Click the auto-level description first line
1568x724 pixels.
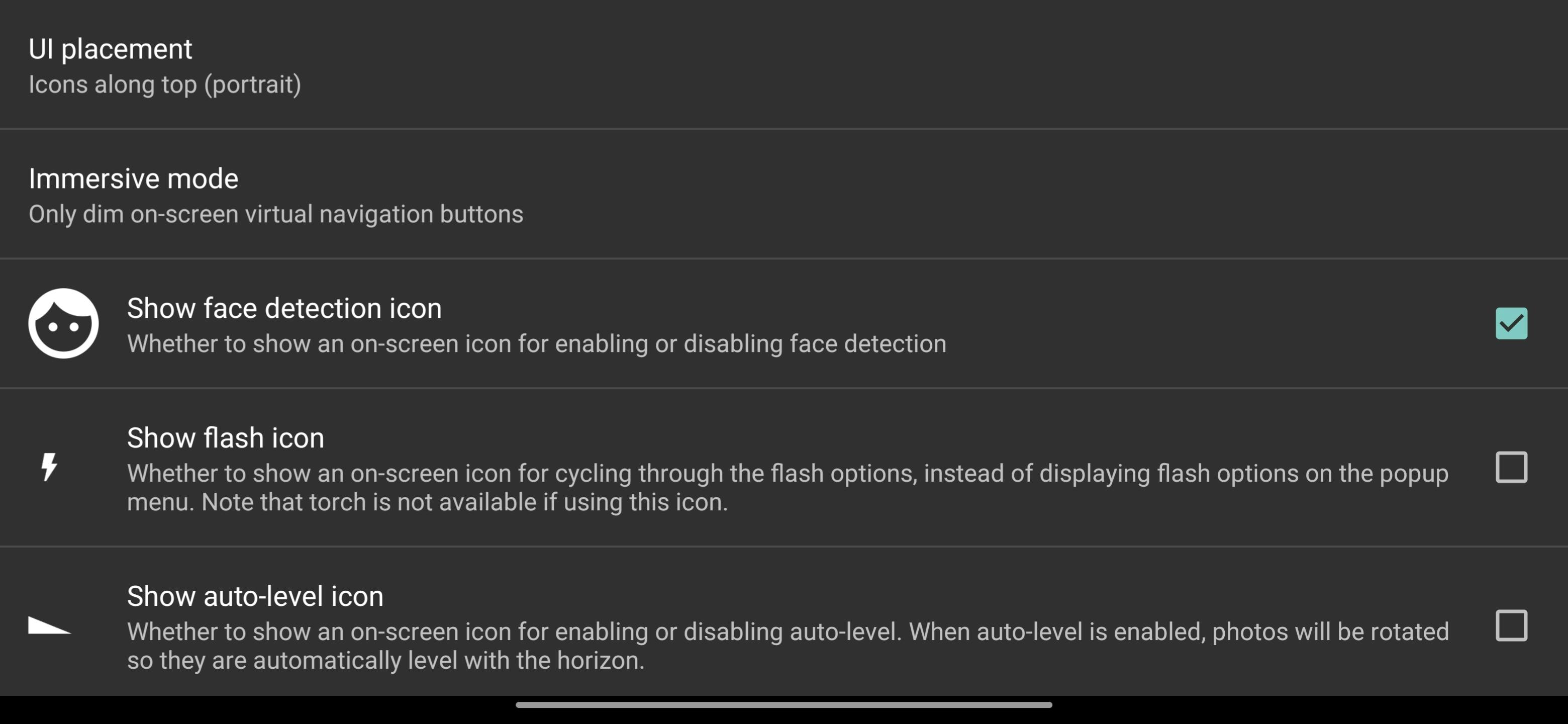click(x=787, y=632)
